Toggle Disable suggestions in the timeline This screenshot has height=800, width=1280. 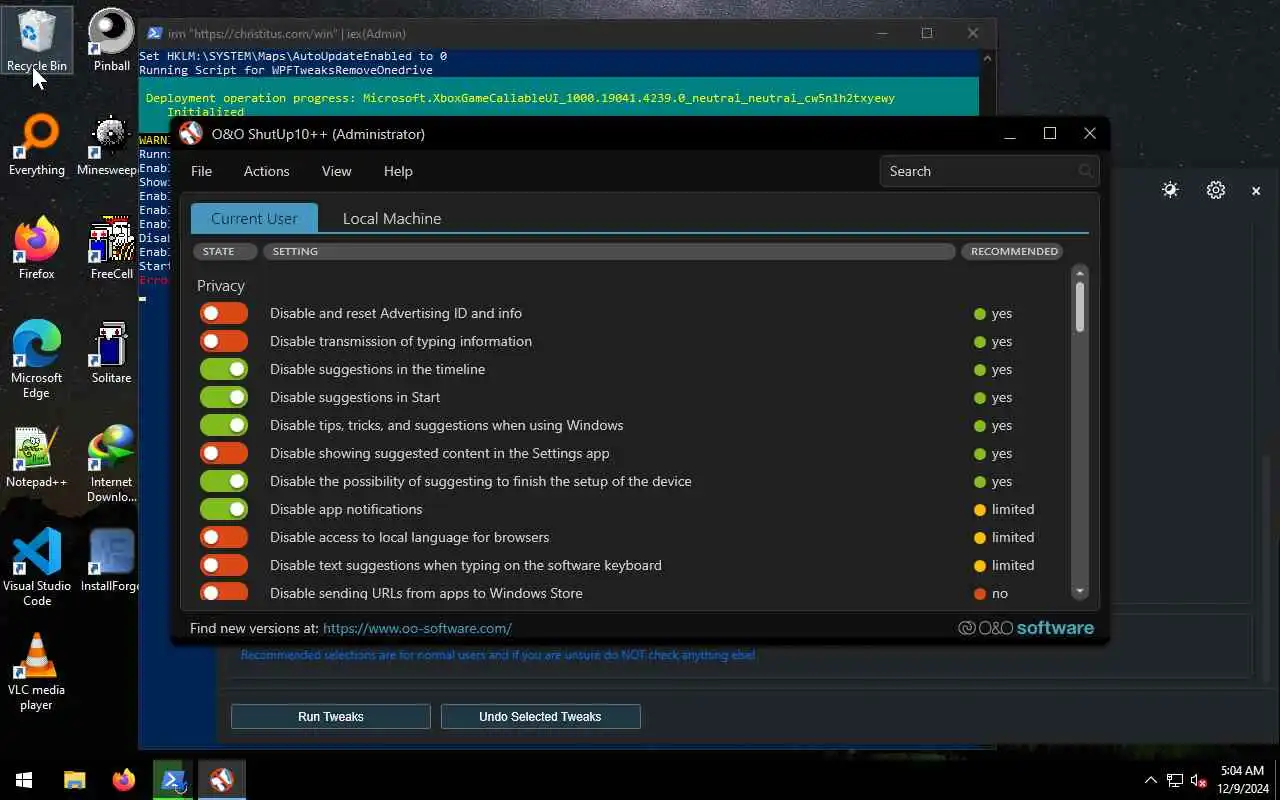point(224,369)
